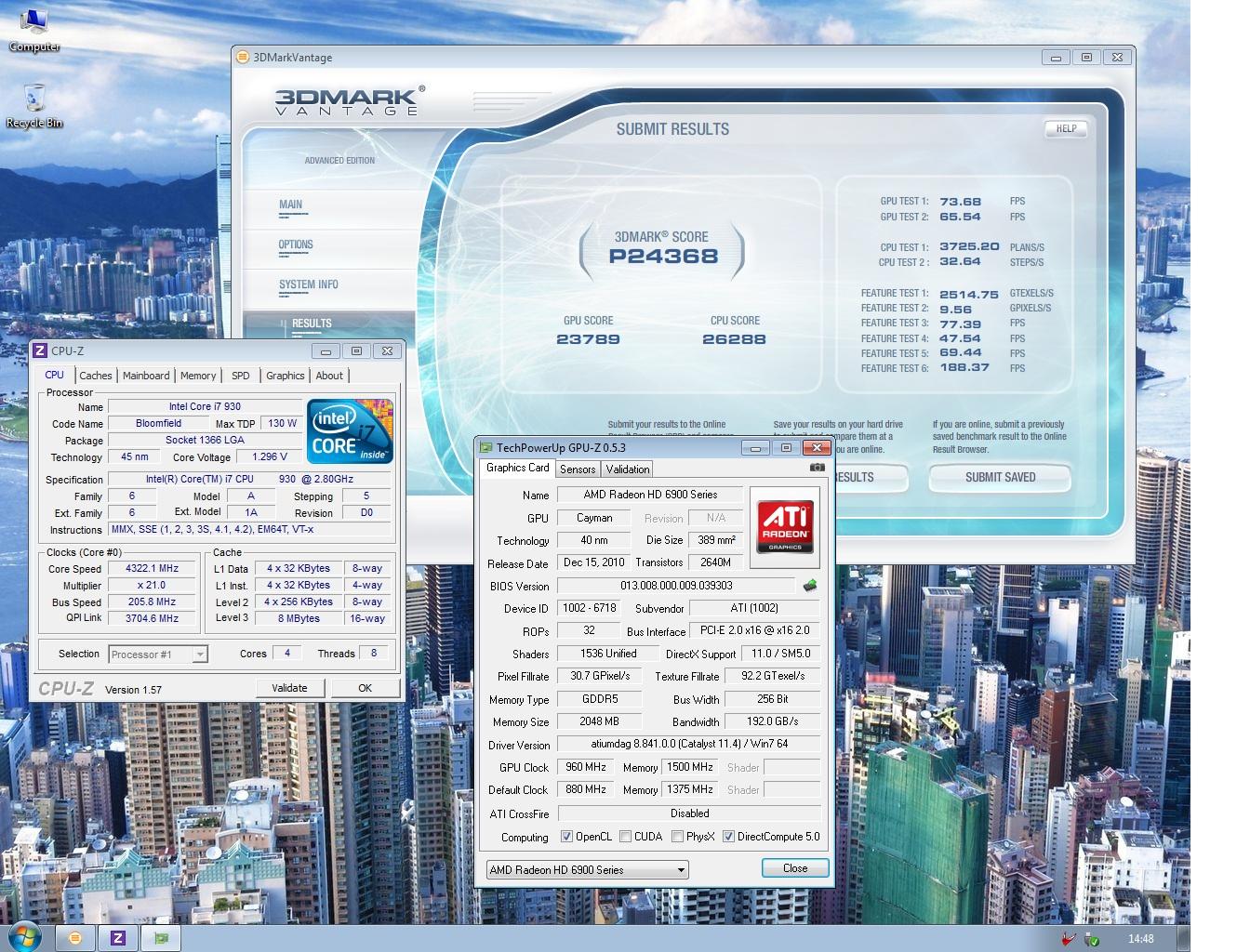The height and width of the screenshot is (952, 1250).
Task: Open the MAIN section in 3DMark Vantage
Action: [x=291, y=205]
